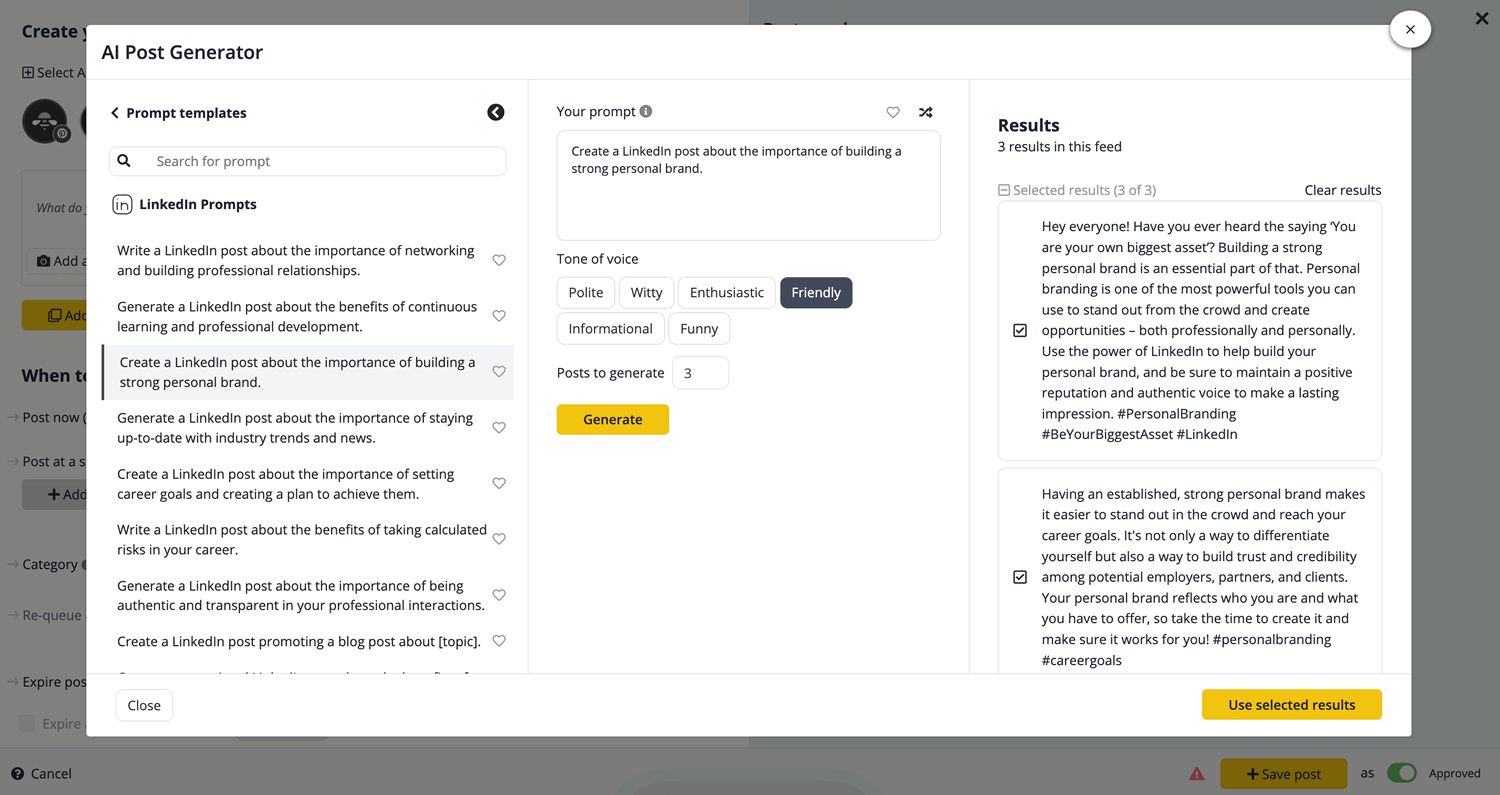Click Clear results link
This screenshot has width=1500, height=795.
(x=1343, y=190)
